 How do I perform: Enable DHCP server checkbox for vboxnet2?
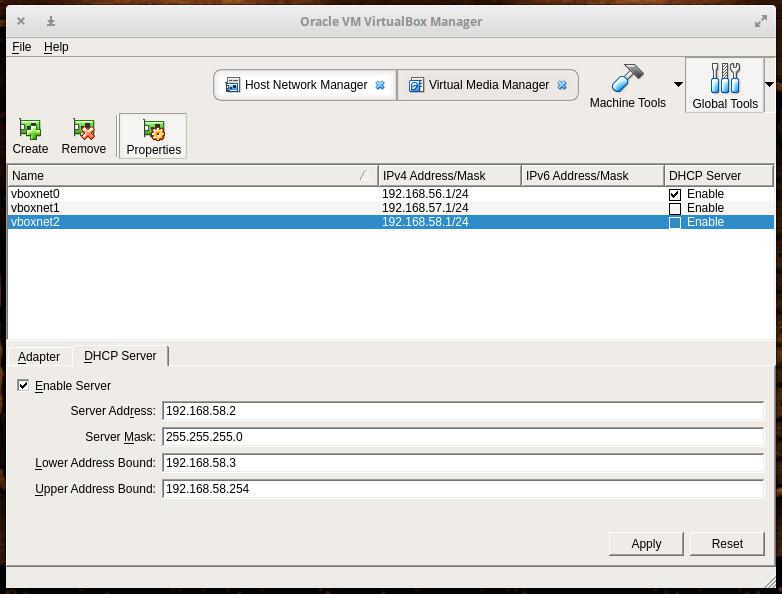(x=674, y=222)
